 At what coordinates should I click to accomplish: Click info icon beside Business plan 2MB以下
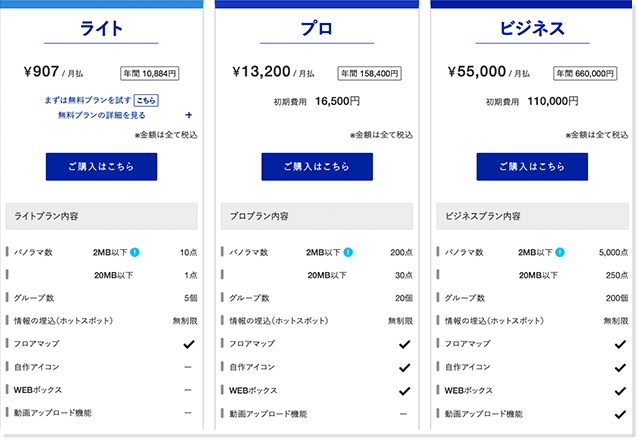click(564, 252)
